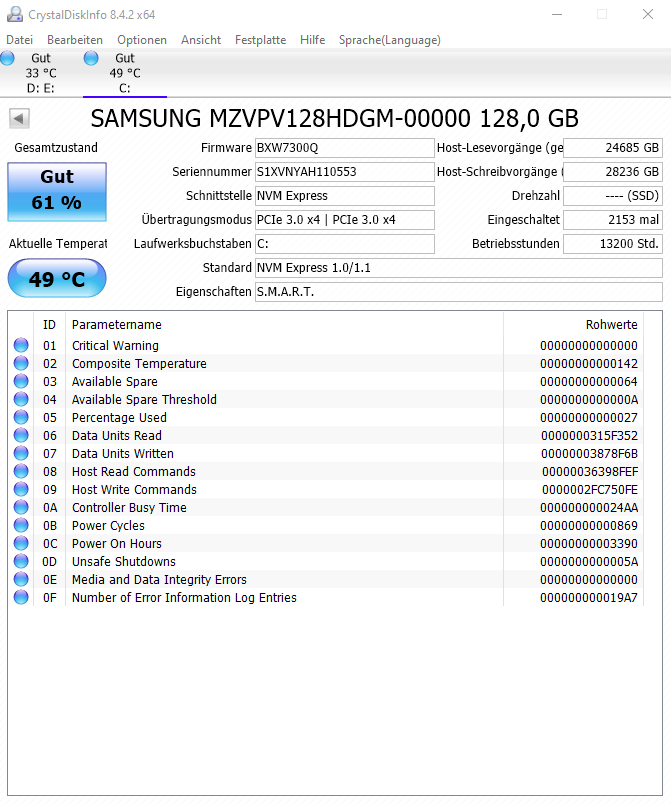This screenshot has height=804, width=671.
Task: Click the Firmware field BXW7300Q
Action: pos(344,148)
